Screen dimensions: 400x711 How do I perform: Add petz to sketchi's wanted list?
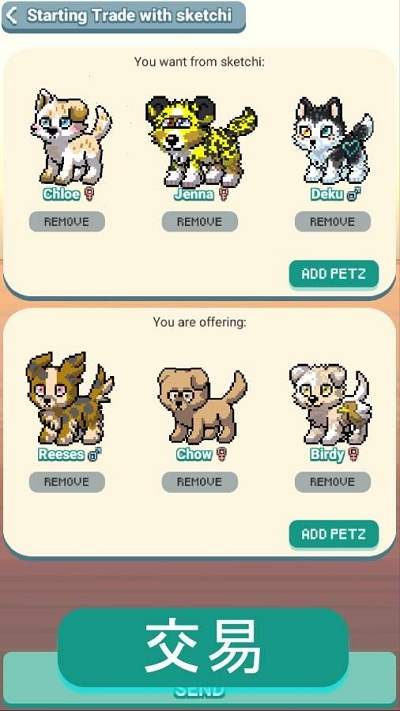pyautogui.click(x=334, y=274)
